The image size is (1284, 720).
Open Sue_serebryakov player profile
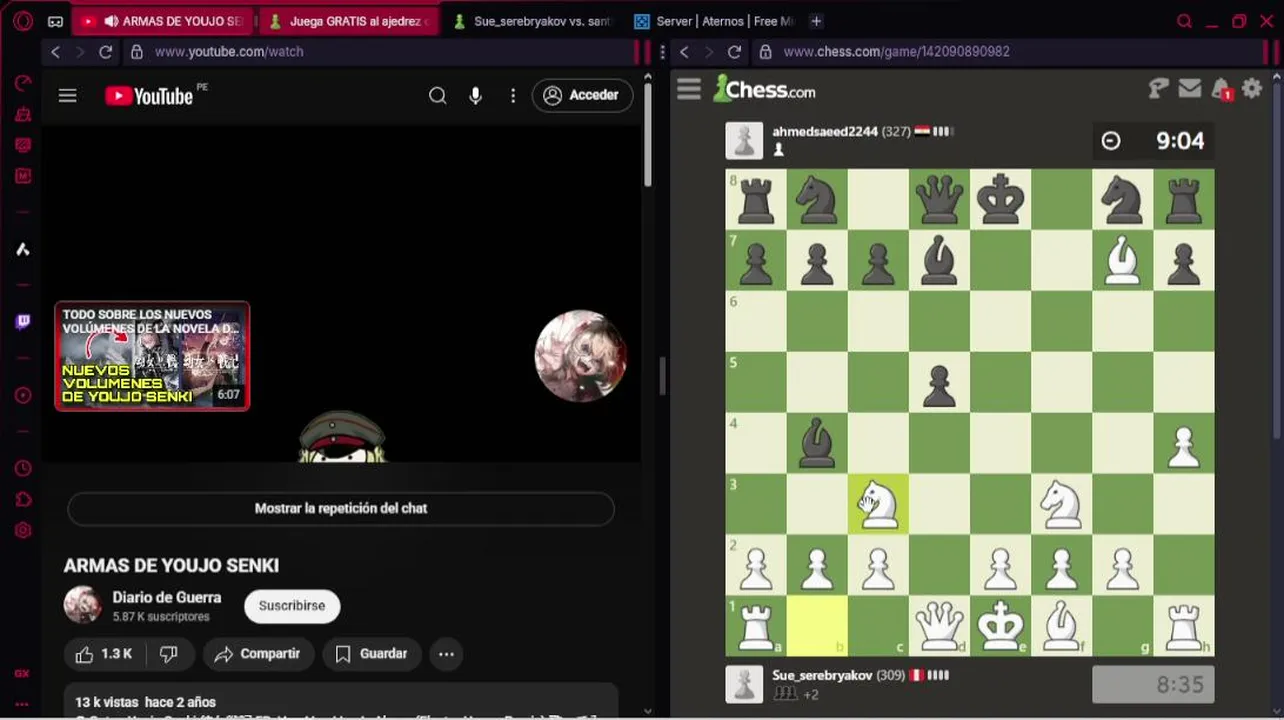(822, 676)
